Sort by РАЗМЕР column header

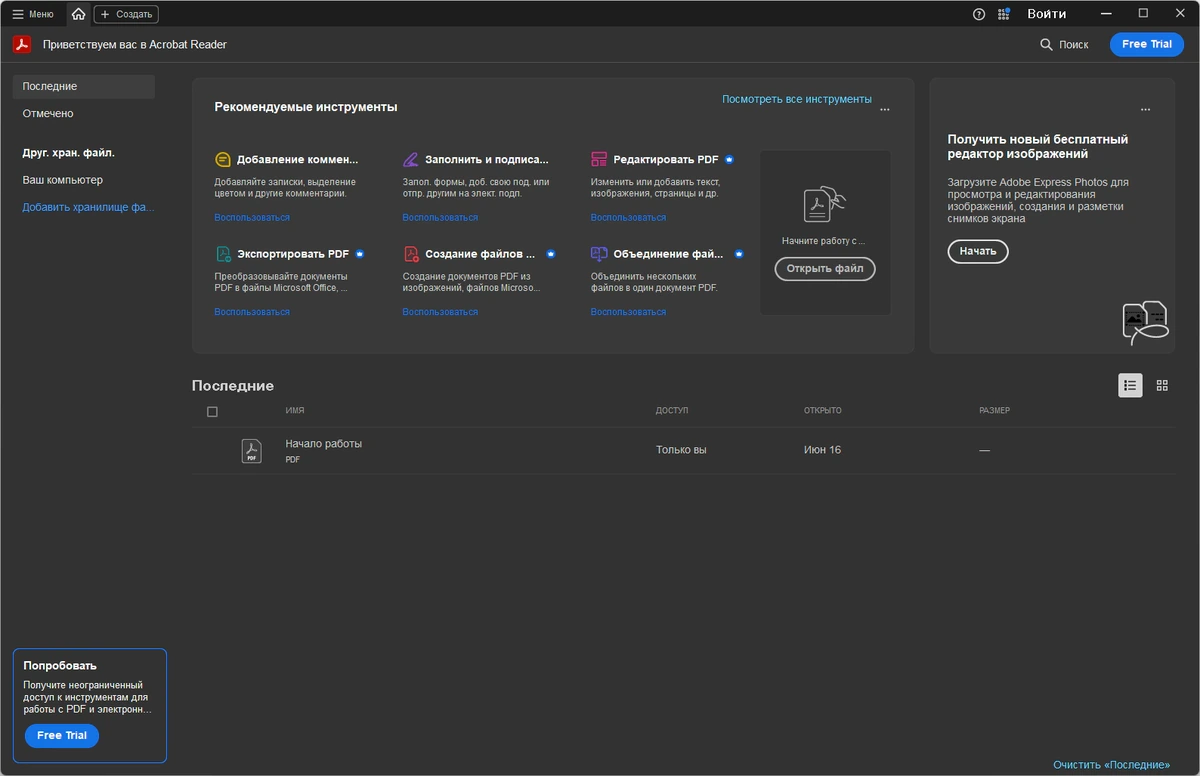click(x=995, y=411)
